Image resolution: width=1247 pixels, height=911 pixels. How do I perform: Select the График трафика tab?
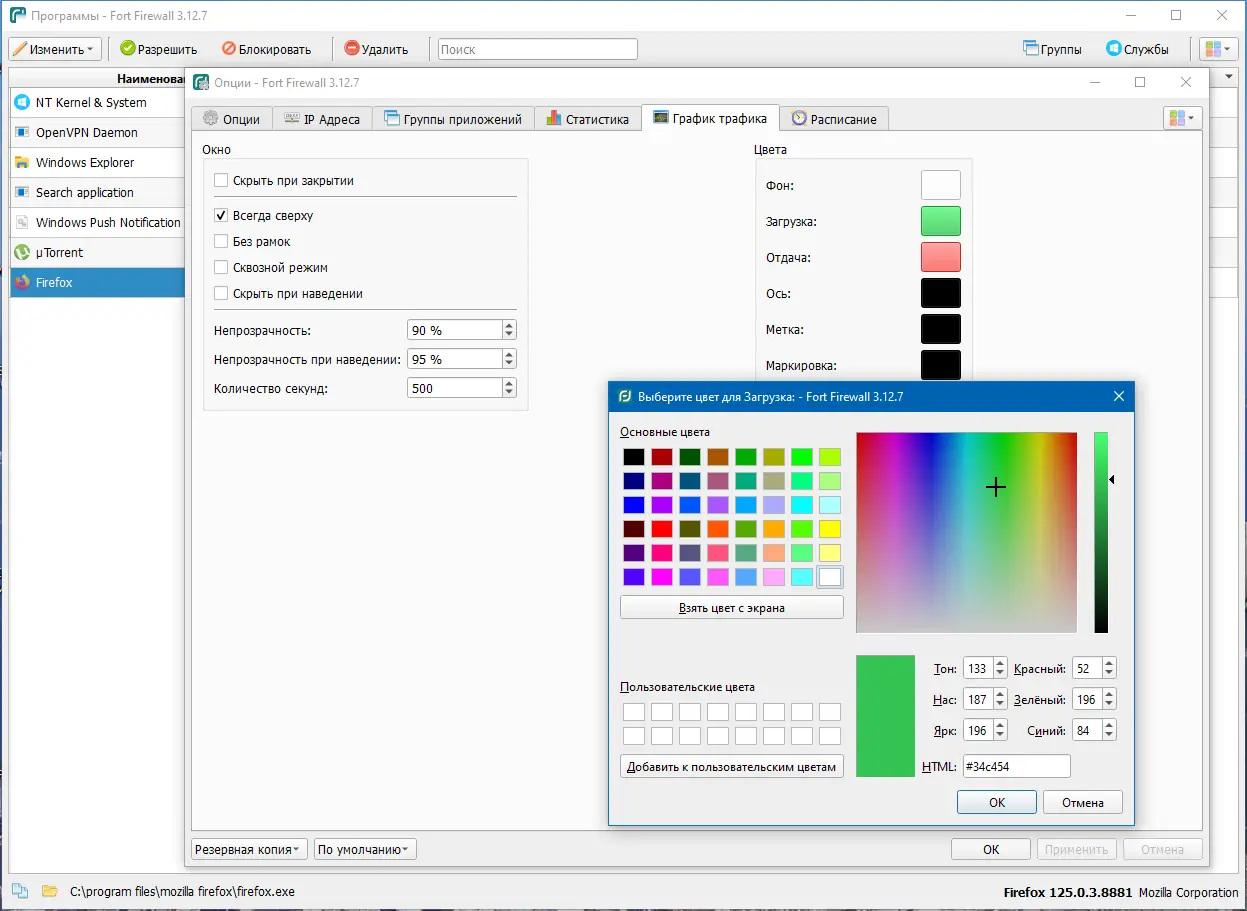[x=710, y=118]
